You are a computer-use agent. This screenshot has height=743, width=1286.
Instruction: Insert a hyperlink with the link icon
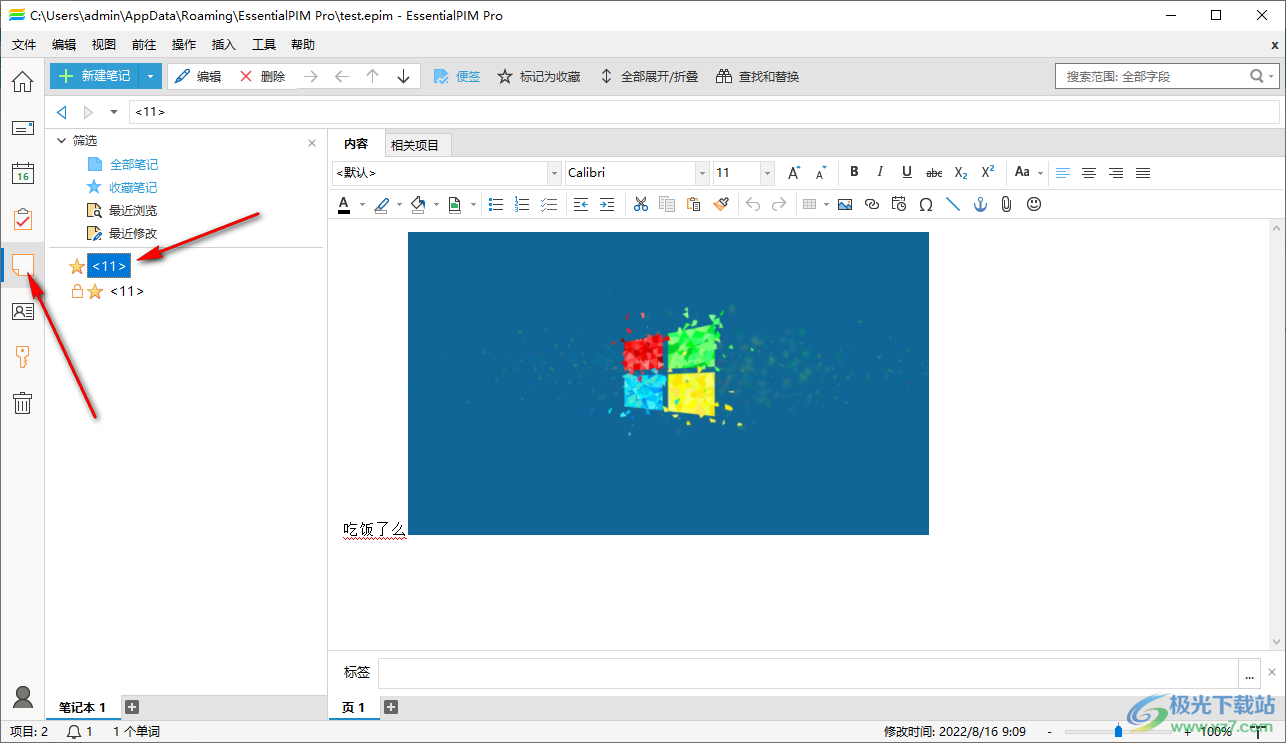pos(872,204)
